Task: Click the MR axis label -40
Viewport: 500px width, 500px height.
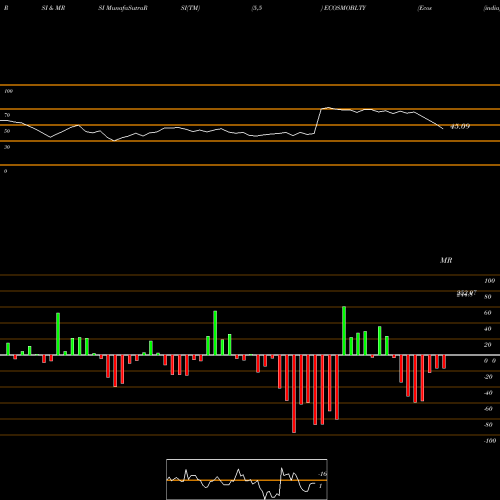Action: click(x=488, y=393)
